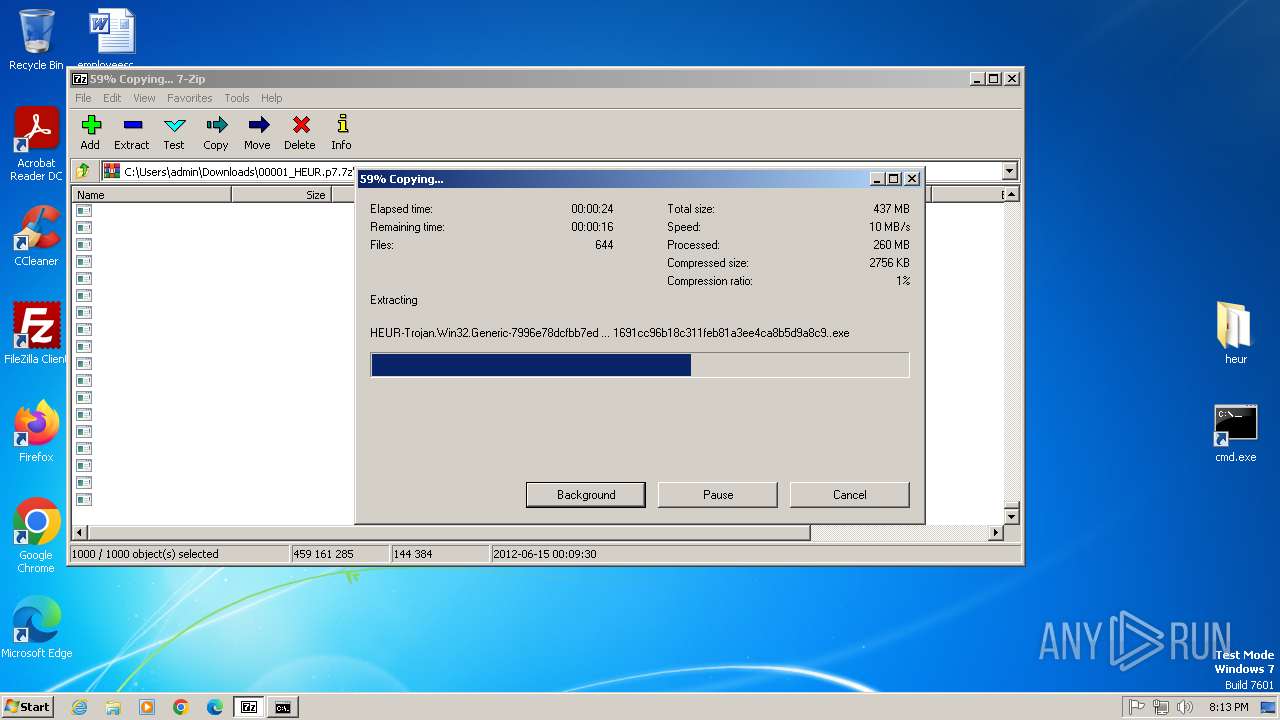Viewport: 1280px width, 720px height.
Task: Open the CCleaner desktop shortcut
Action: (36, 236)
